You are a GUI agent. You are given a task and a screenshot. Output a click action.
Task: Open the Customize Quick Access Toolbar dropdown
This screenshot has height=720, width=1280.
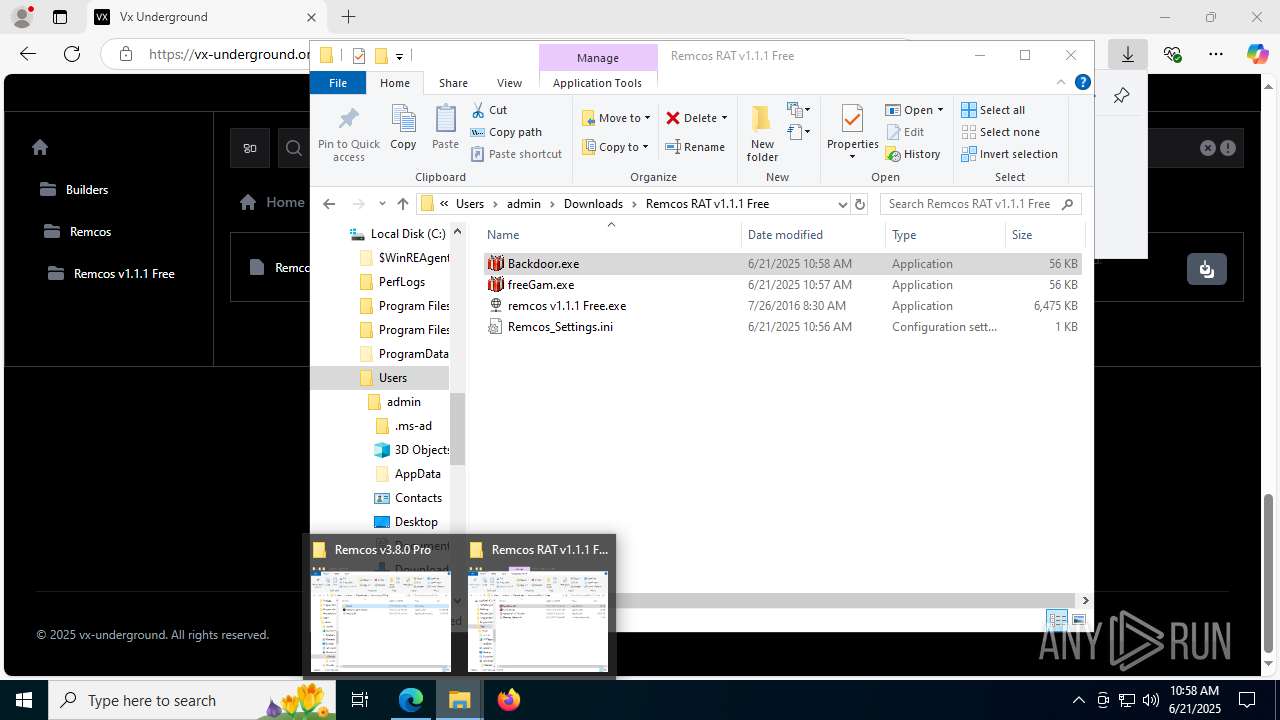[x=399, y=56]
